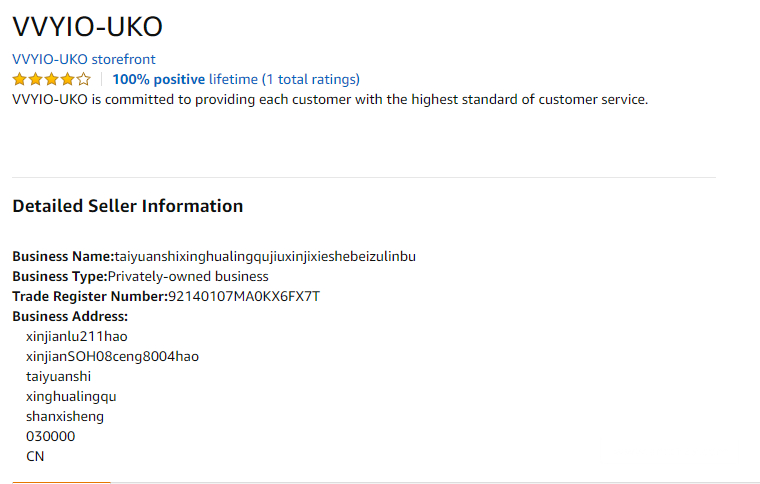Click the Business Type label
This screenshot has width=760, height=484.
pyautogui.click(x=60, y=276)
